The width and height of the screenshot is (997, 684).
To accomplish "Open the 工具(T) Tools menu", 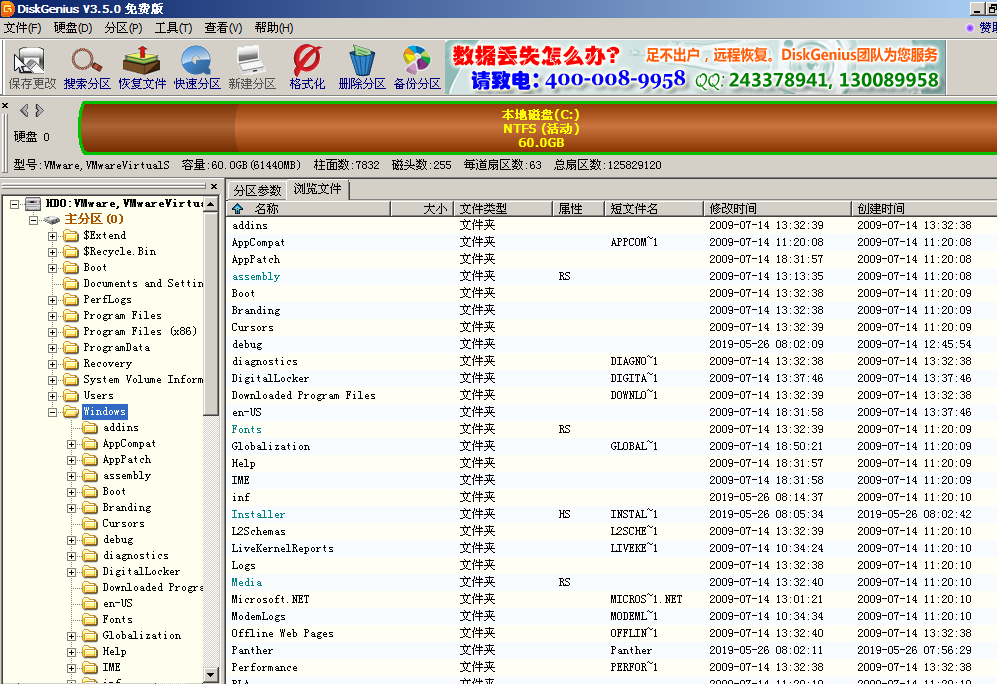I will (173, 28).
